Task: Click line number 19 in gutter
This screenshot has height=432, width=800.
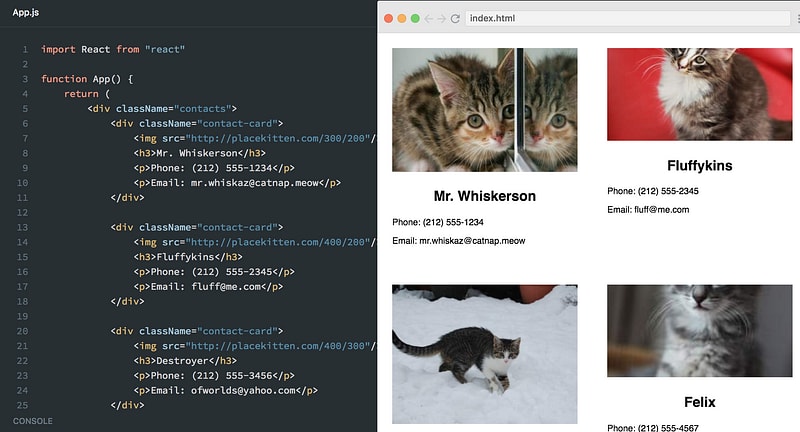Action: [x=22, y=316]
